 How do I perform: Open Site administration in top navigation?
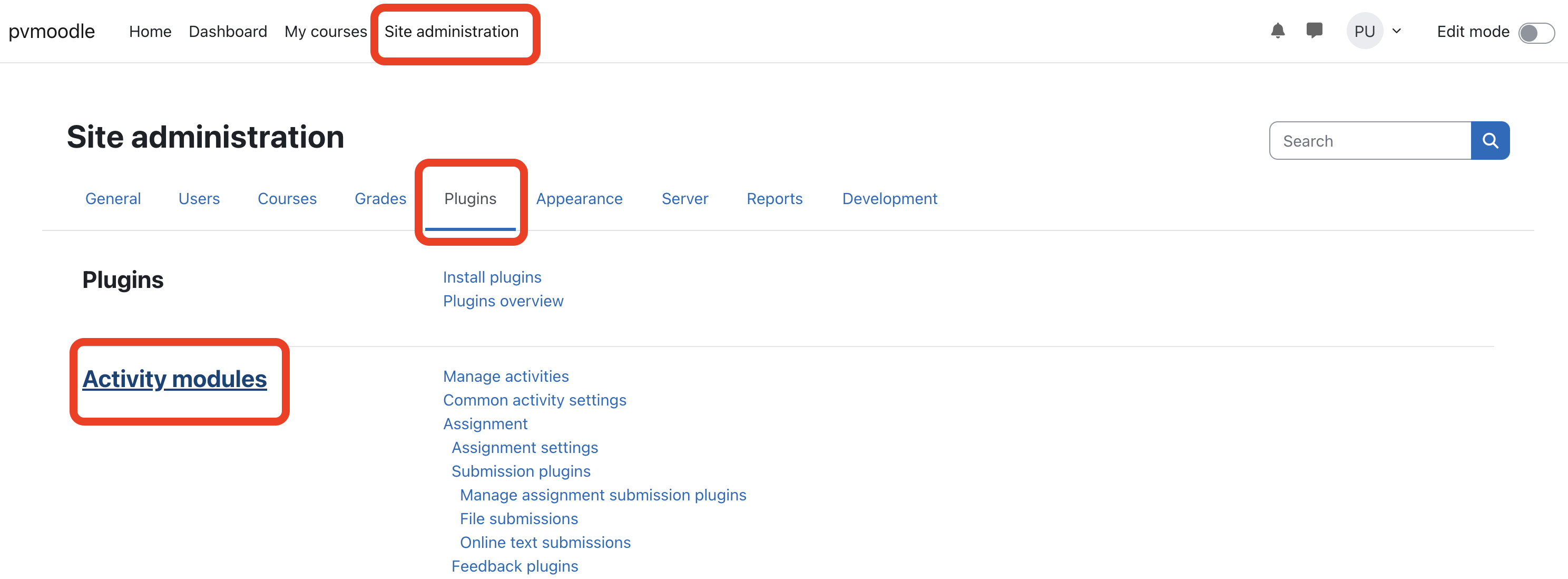[x=451, y=32]
